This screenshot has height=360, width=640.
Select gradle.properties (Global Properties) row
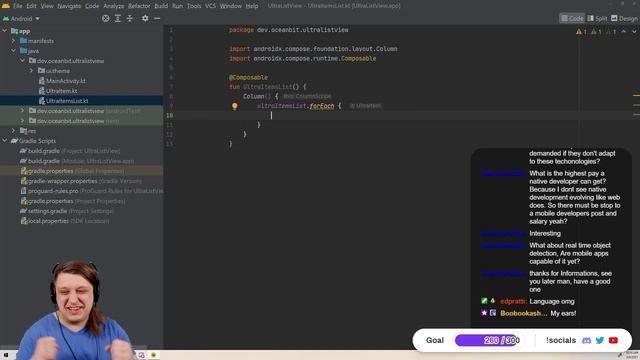click(82, 171)
